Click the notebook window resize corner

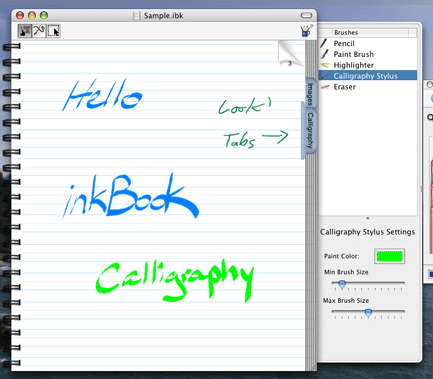313,367
